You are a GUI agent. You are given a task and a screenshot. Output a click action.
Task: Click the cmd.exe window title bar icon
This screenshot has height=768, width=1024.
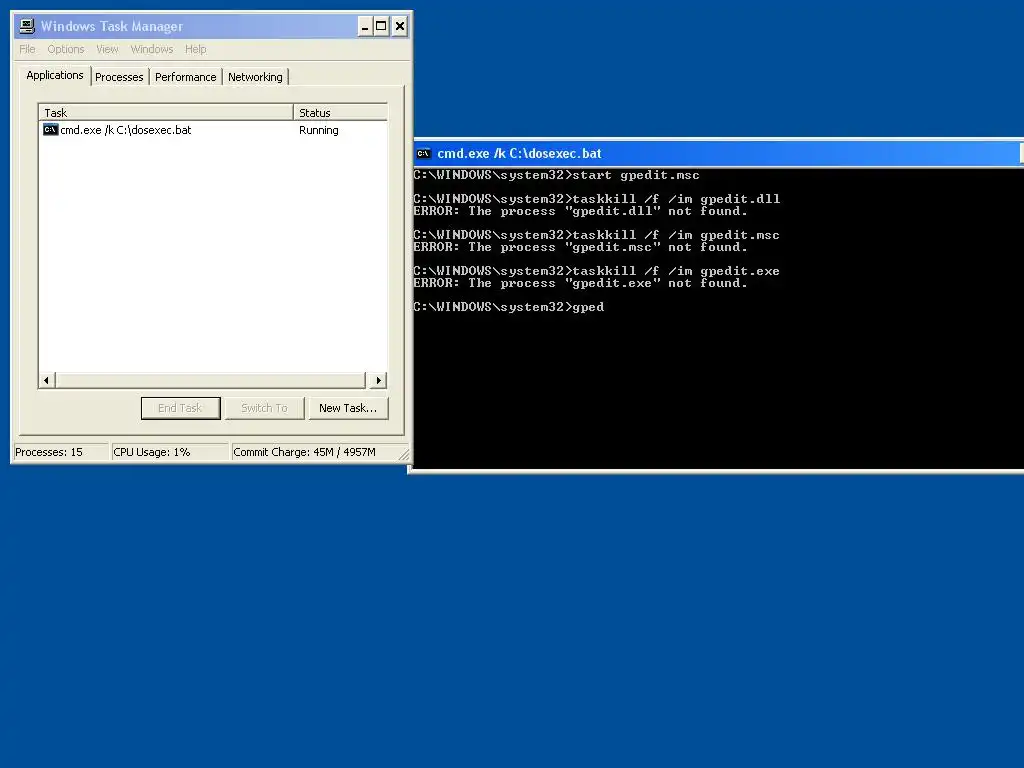(423, 153)
